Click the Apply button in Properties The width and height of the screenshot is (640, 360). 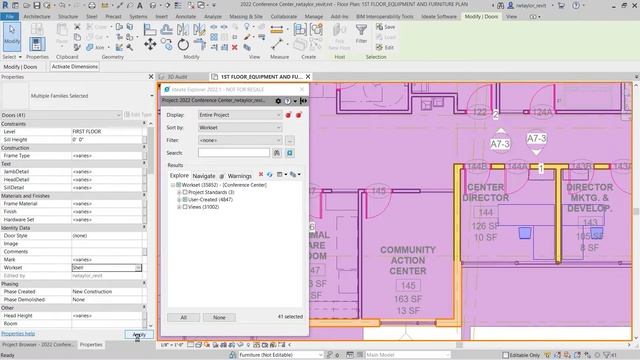[x=139, y=334]
